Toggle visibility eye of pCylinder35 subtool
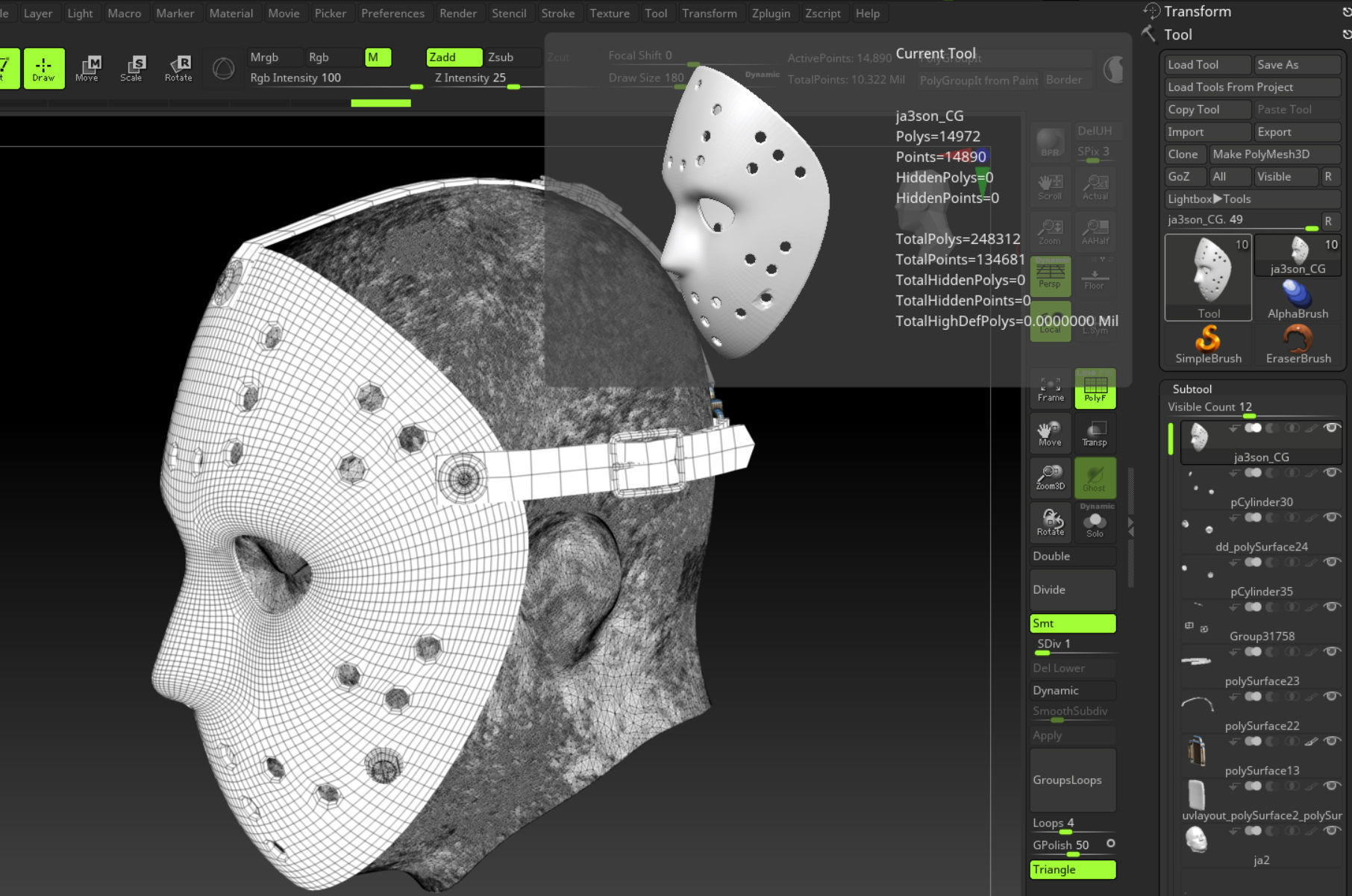Viewport: 1352px width, 896px height. click(x=1331, y=563)
